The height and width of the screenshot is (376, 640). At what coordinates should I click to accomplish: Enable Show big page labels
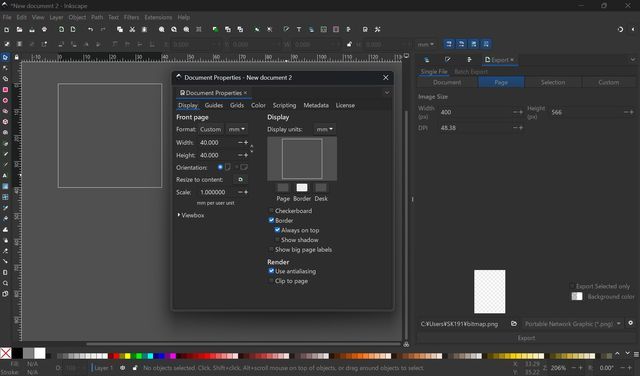click(271, 249)
